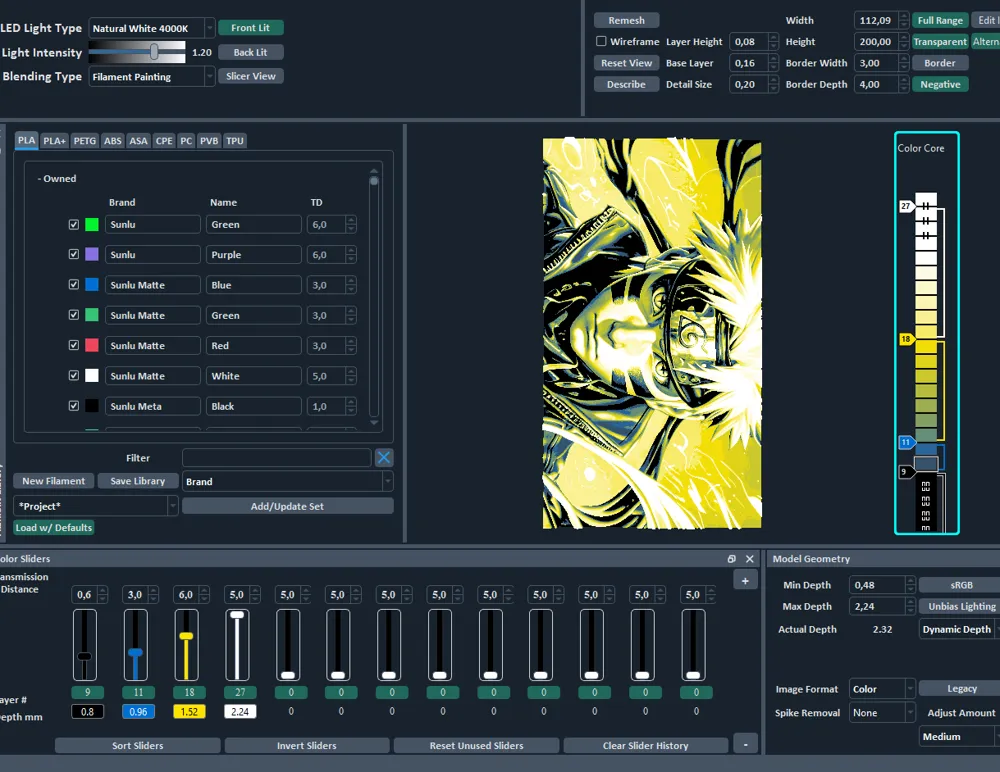Image resolution: width=1000 pixels, height=772 pixels.
Task: Uncheck the Sunlu Matte Blue filament
Action: 74,285
